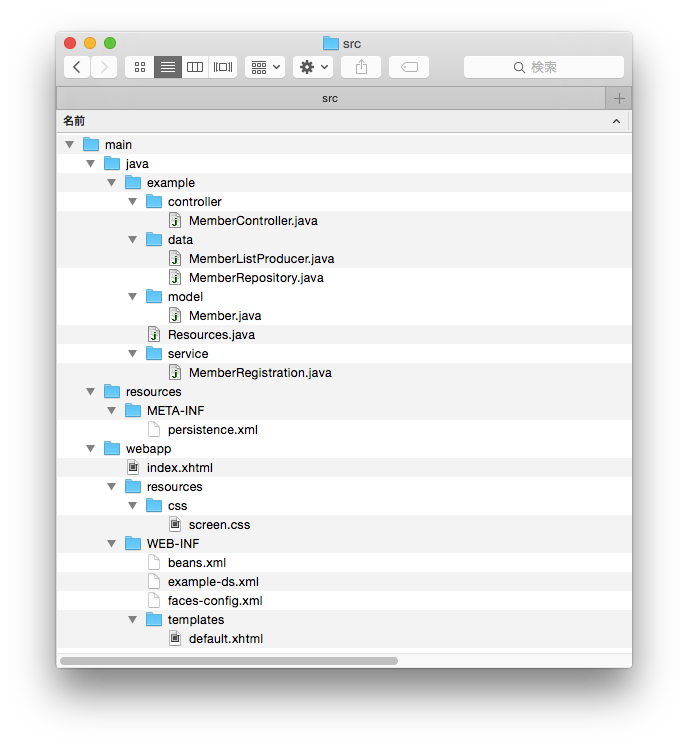Viewport: 688px width, 748px height.
Task: Click the Member.java file icon
Action: point(175,315)
